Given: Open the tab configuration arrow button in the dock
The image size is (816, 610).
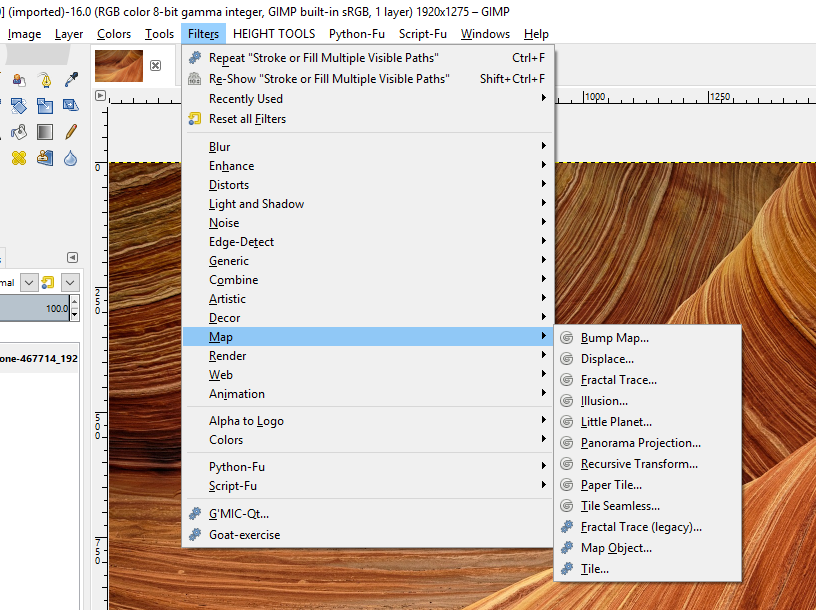Looking at the screenshot, I should [x=72, y=258].
